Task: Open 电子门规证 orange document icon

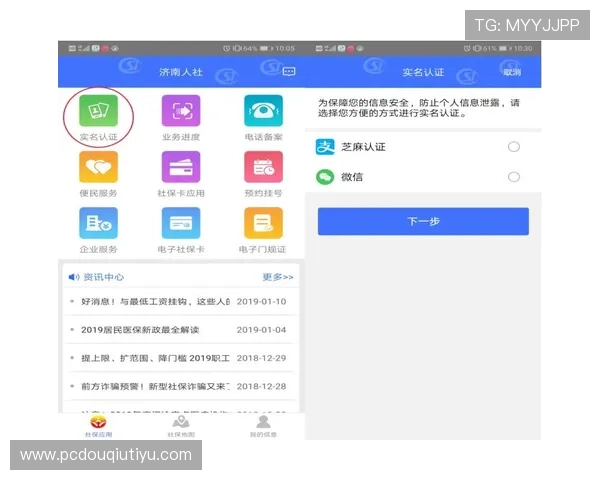Action: [263, 223]
